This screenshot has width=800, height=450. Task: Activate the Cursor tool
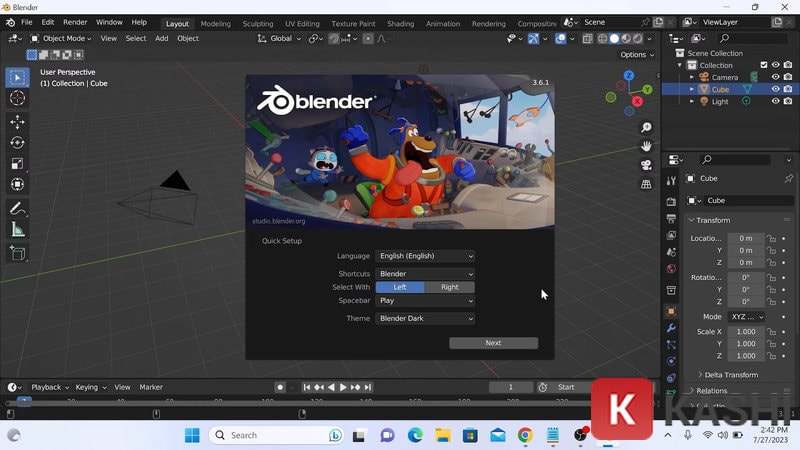[18, 98]
